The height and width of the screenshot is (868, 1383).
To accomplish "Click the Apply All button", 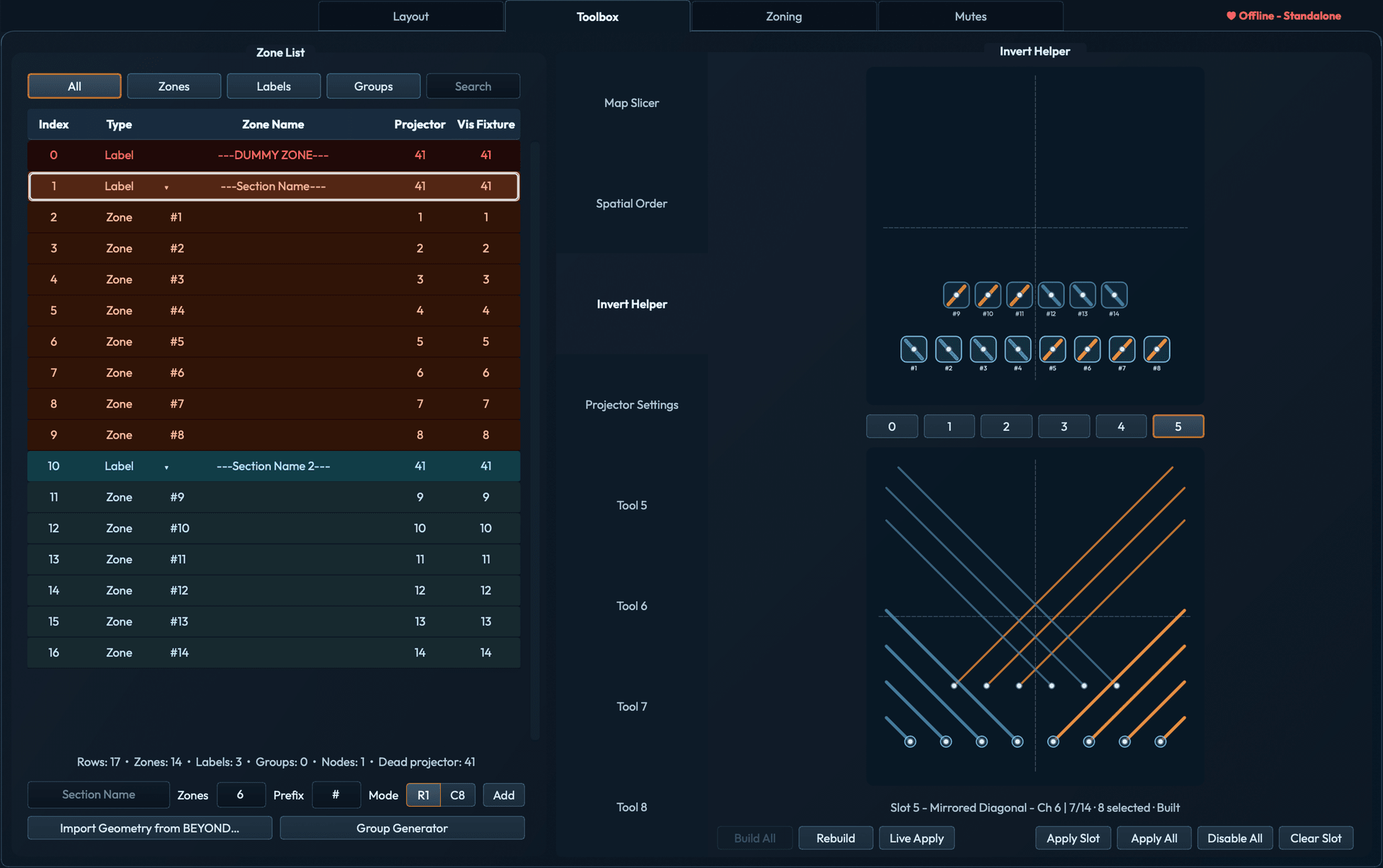I will 1154,838.
